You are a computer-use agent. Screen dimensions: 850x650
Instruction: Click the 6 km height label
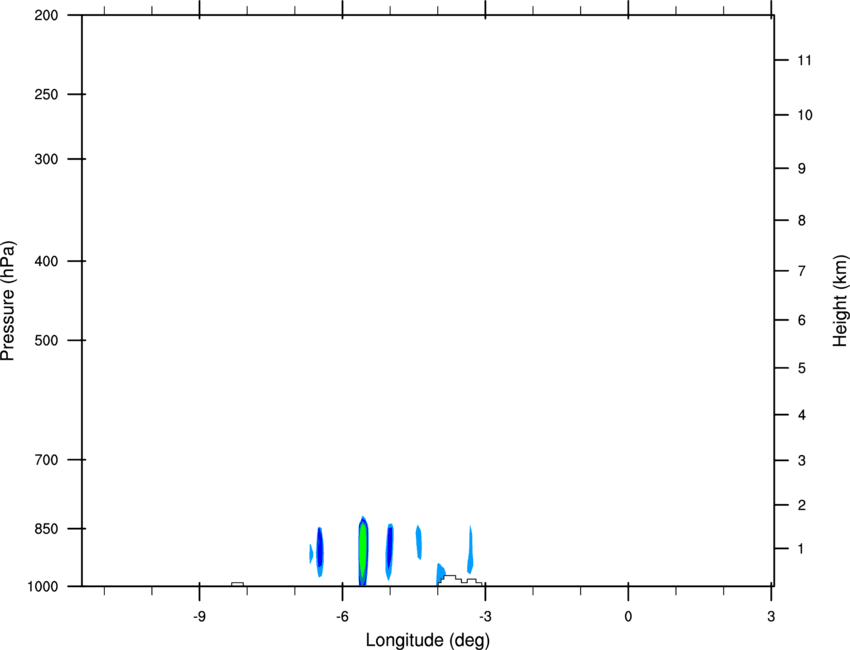click(x=802, y=320)
